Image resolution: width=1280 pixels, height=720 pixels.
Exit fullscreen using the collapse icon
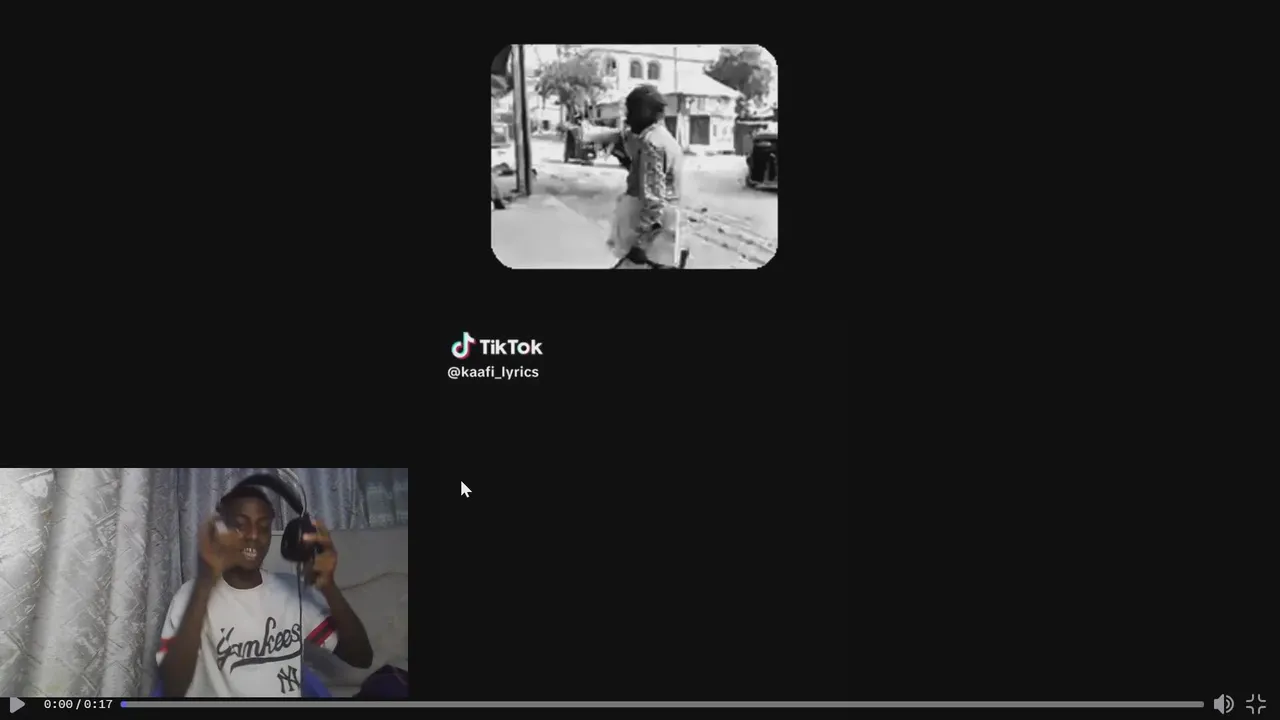click(1256, 704)
